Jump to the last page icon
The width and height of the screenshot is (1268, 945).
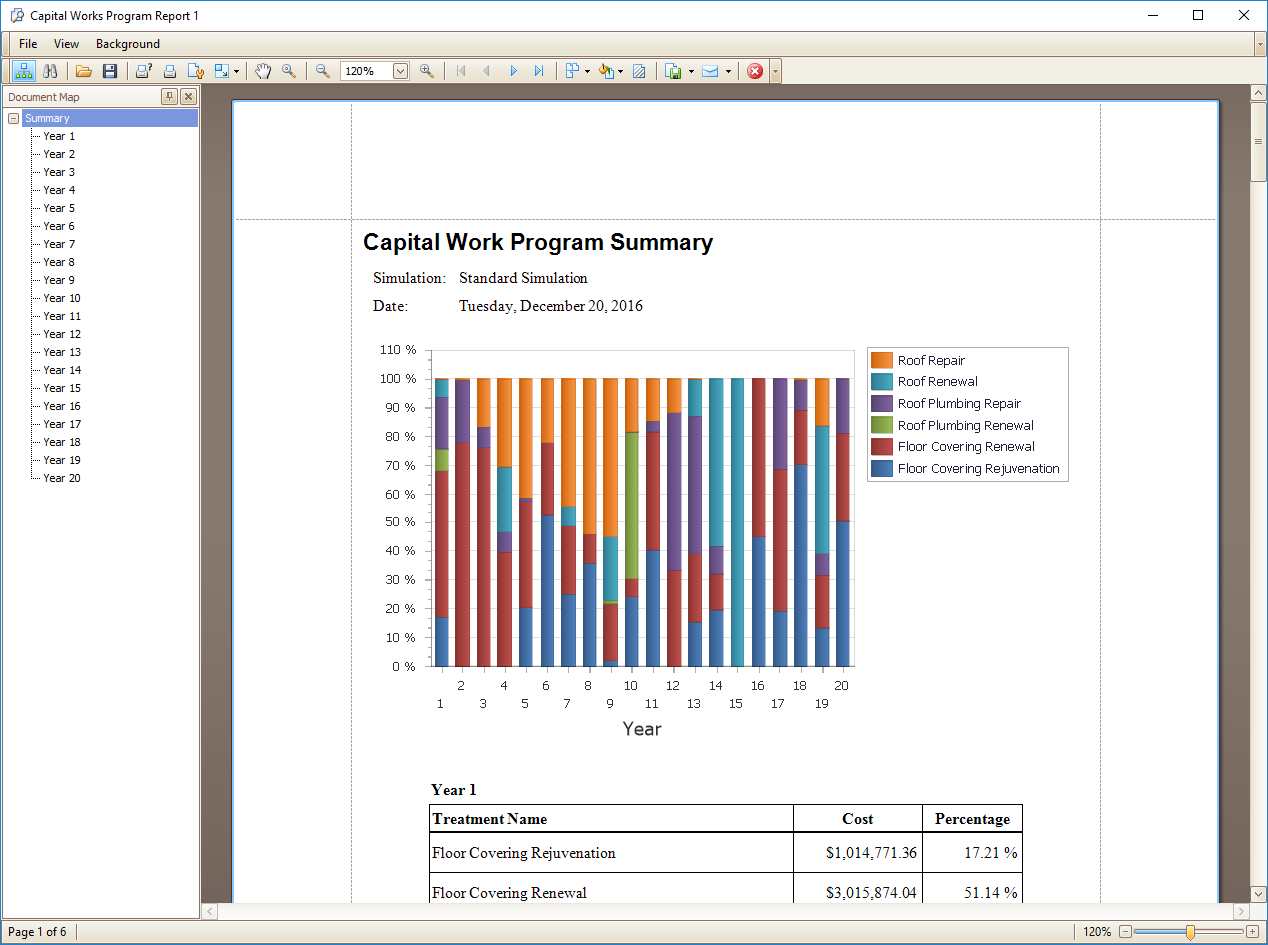click(539, 70)
